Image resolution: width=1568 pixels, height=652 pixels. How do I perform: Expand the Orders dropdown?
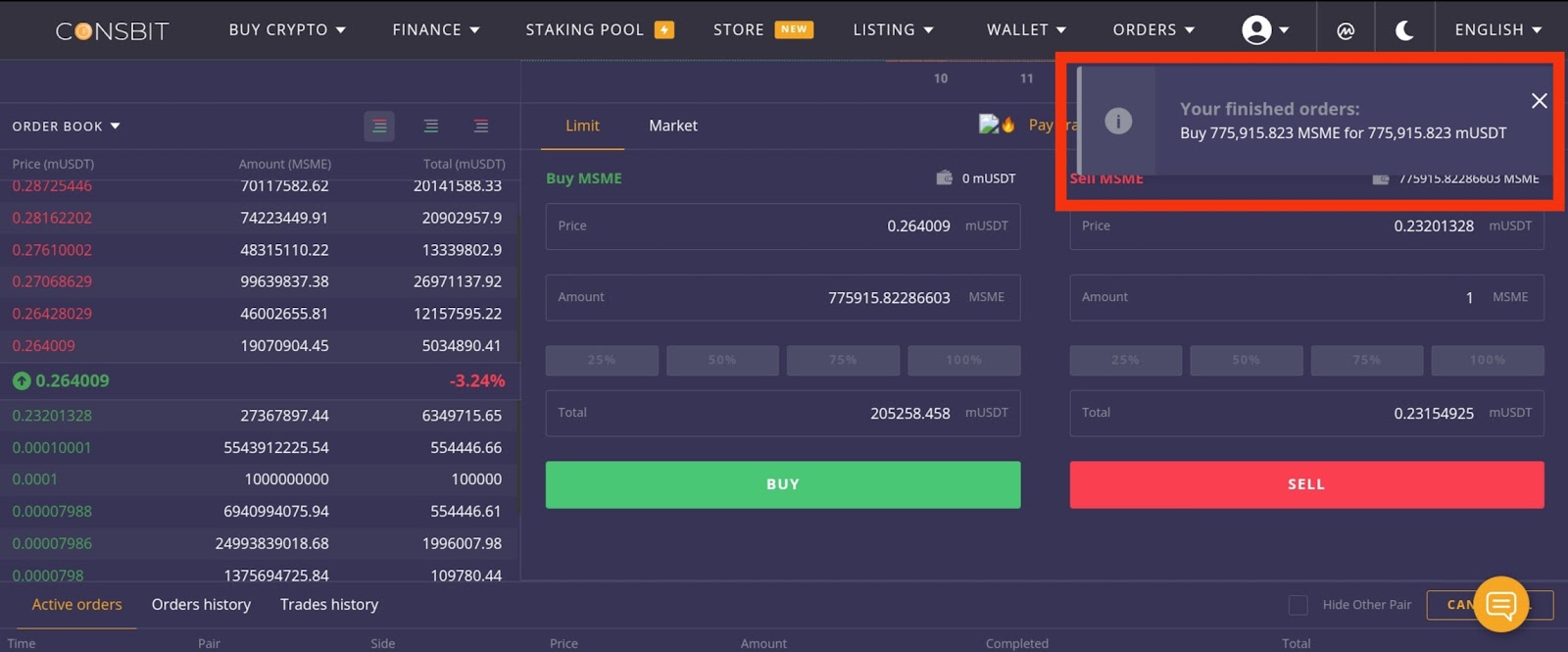[1153, 30]
